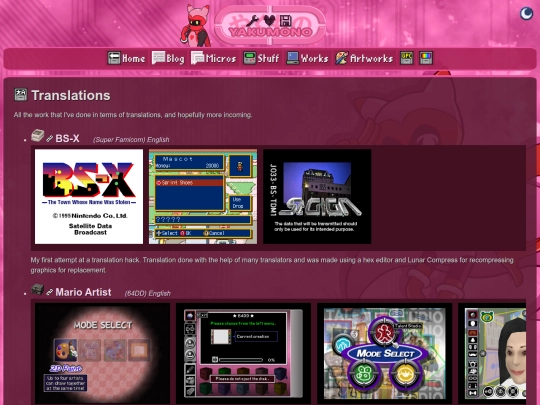View the Talent Studio Mode Select screenshot
540x405 pixels.
coord(384,353)
